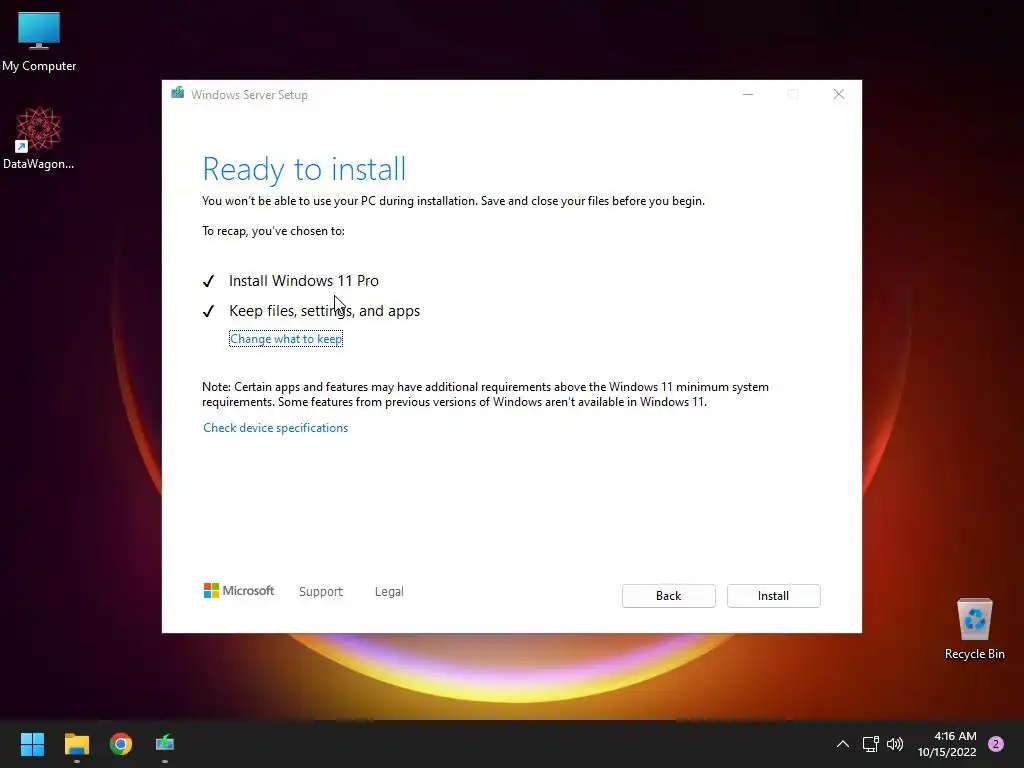The image size is (1024, 768).
Task: Click the Install Windows 11 Pro text
Action: tap(304, 281)
